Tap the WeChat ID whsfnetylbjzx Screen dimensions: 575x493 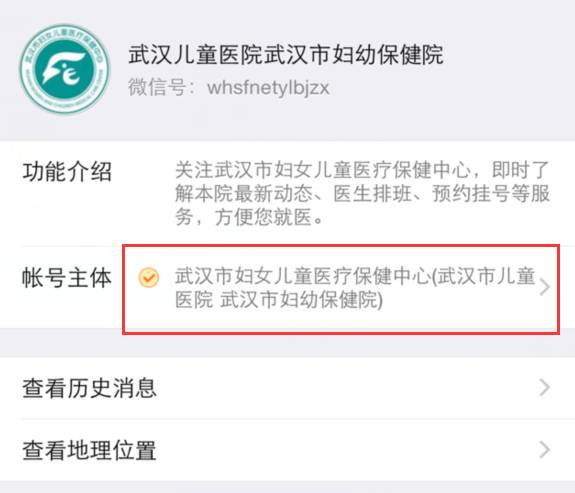click(268, 88)
